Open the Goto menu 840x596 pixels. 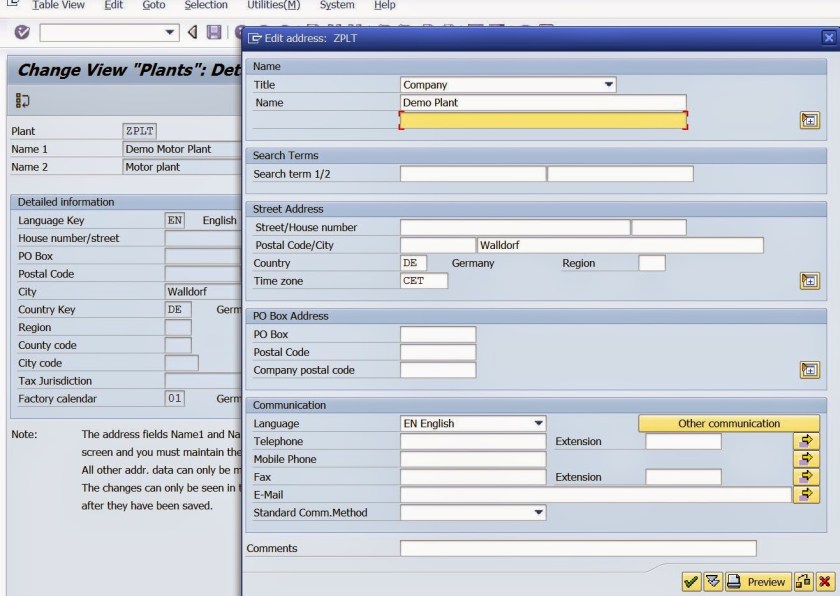tap(154, 5)
